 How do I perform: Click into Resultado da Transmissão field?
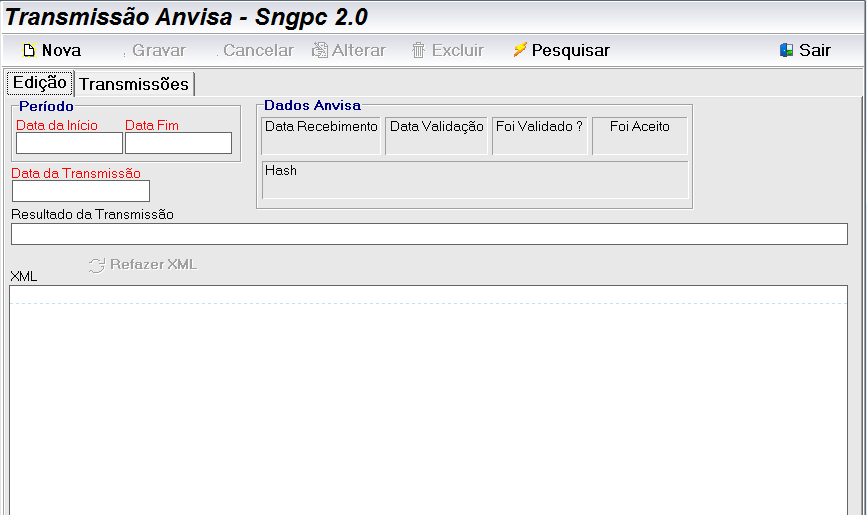429,234
